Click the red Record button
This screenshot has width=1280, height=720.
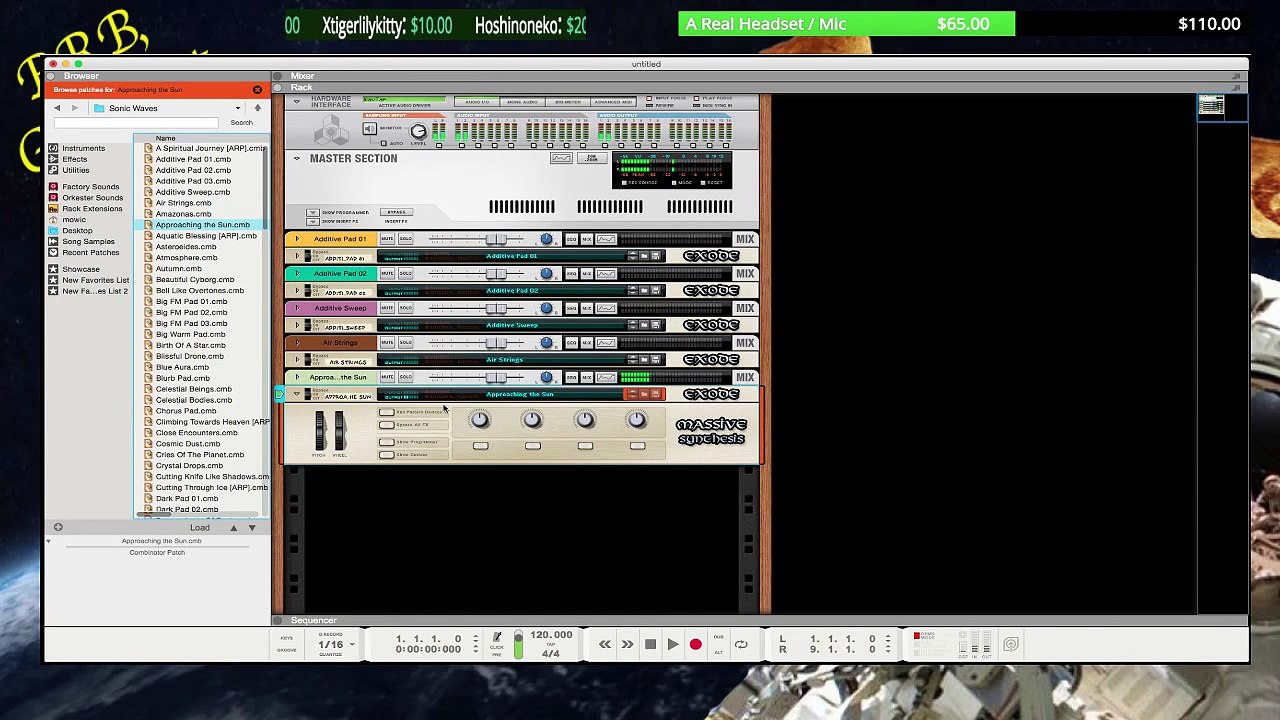(695, 645)
